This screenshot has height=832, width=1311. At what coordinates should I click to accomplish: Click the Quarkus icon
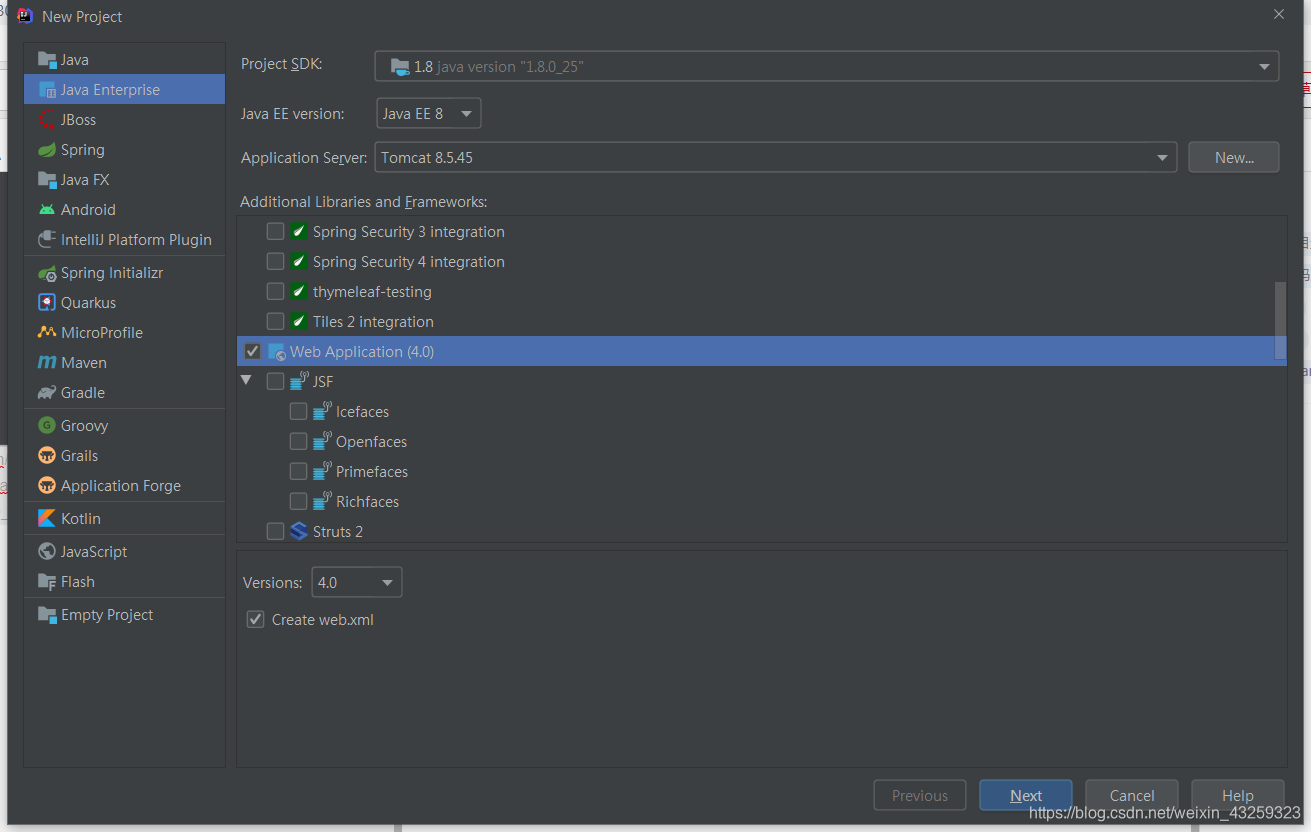[x=47, y=303]
